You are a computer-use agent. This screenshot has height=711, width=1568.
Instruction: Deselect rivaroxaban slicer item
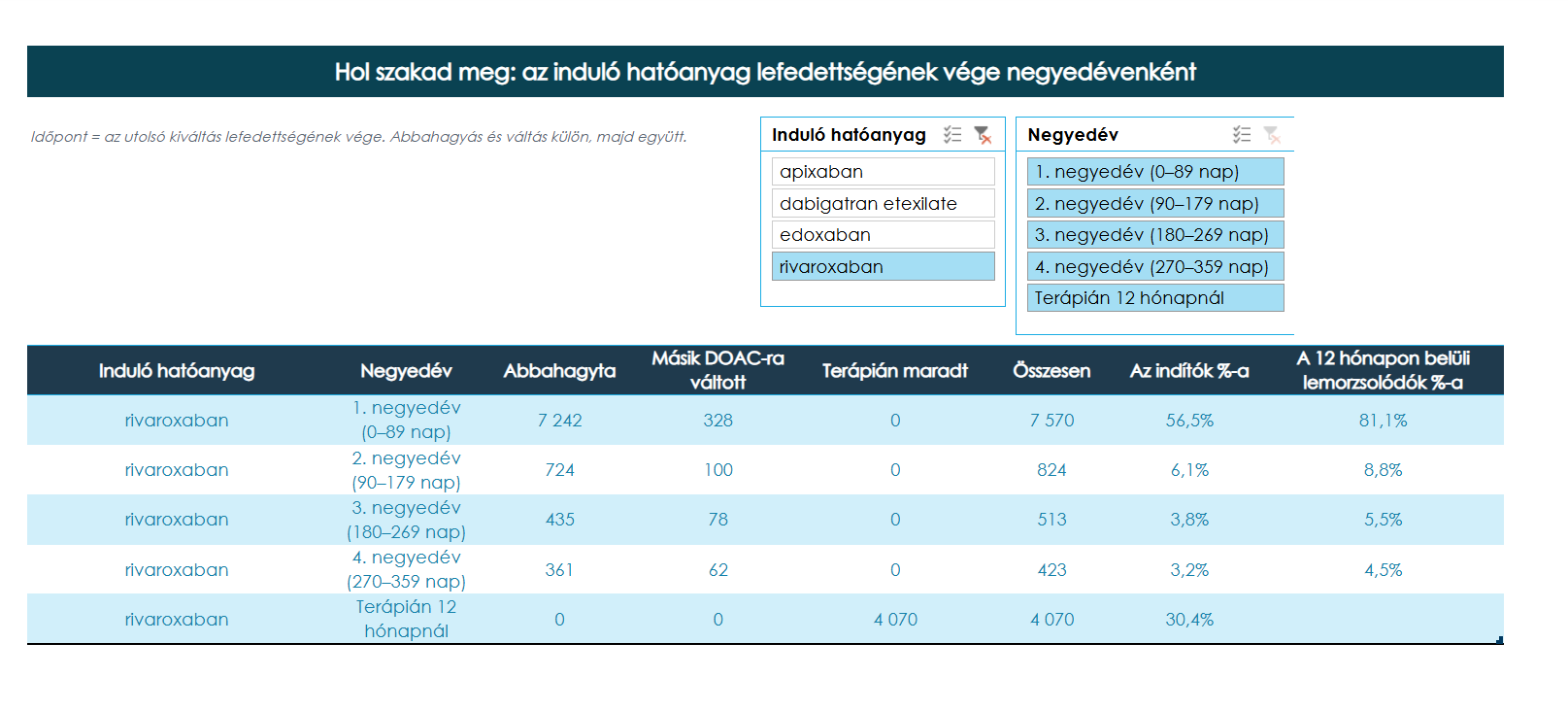click(884, 266)
